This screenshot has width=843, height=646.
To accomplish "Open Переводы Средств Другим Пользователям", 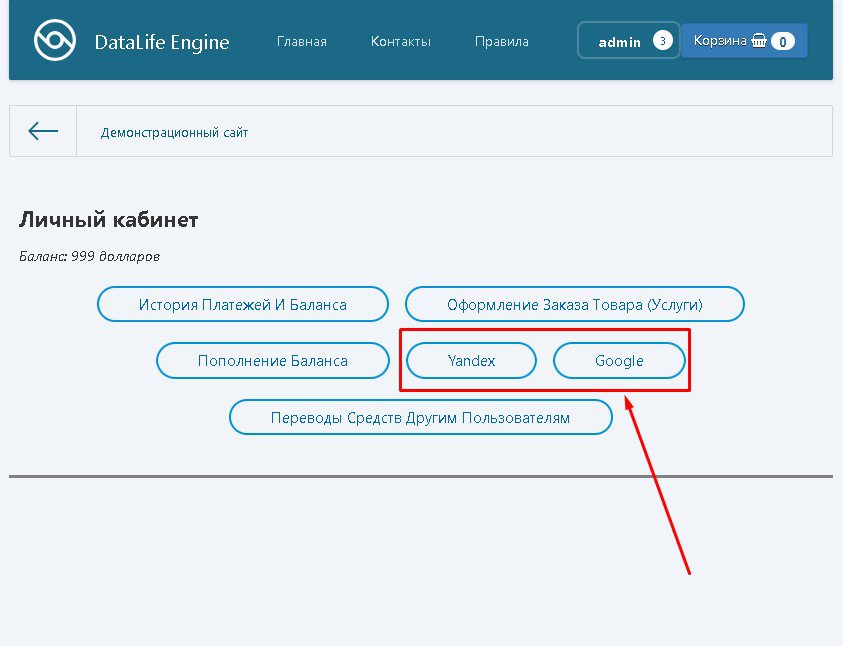I will (x=420, y=417).
